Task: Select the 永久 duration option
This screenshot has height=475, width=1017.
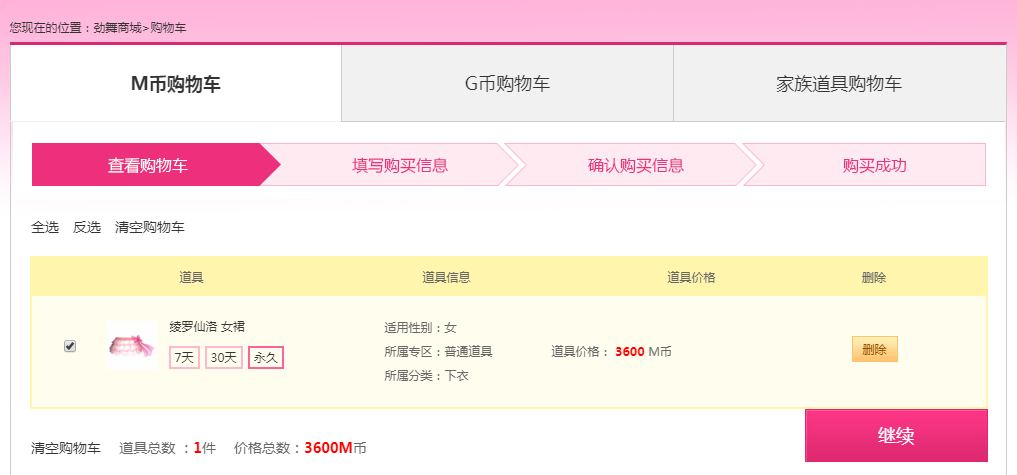Action: (x=266, y=358)
